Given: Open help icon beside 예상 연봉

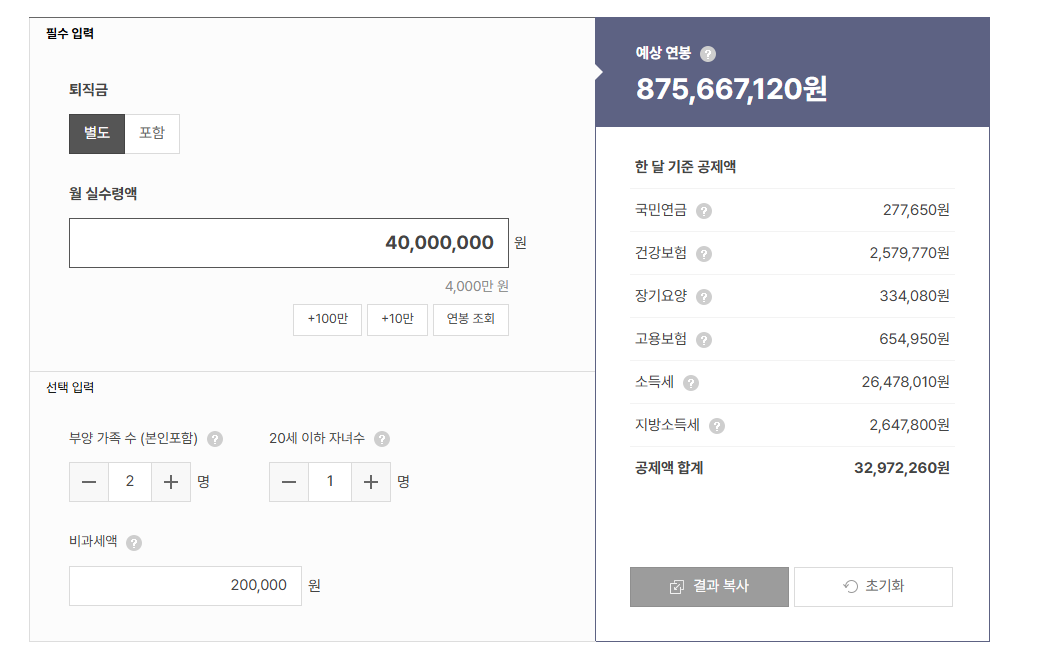Looking at the screenshot, I should 708,54.
